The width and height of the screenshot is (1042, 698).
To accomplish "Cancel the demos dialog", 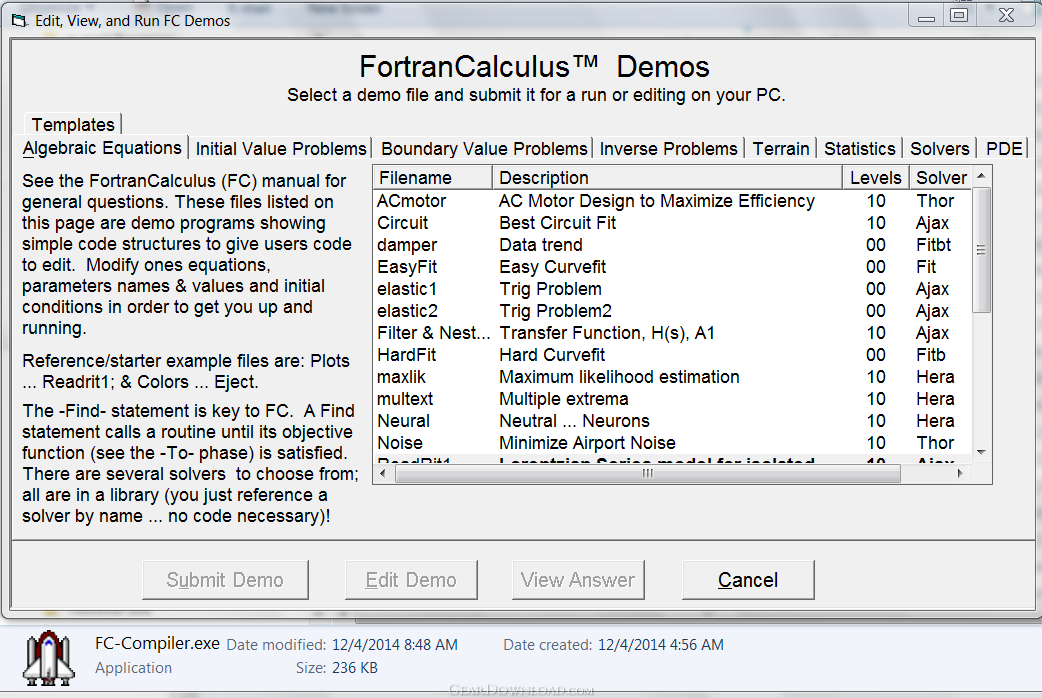I will tap(748, 580).
